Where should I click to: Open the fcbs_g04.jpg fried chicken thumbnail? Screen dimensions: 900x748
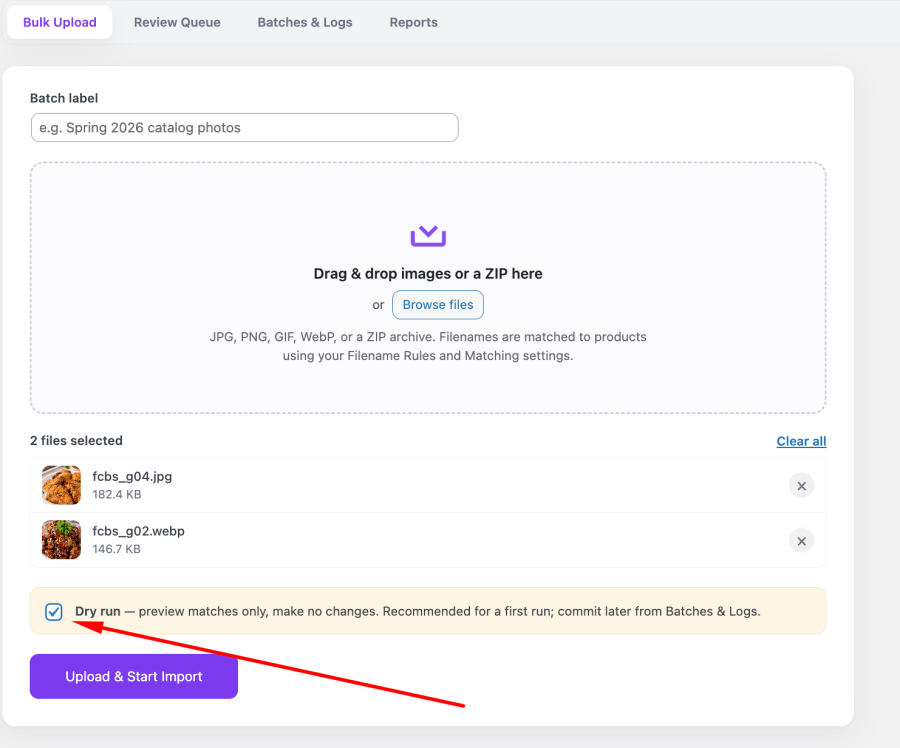coord(61,485)
